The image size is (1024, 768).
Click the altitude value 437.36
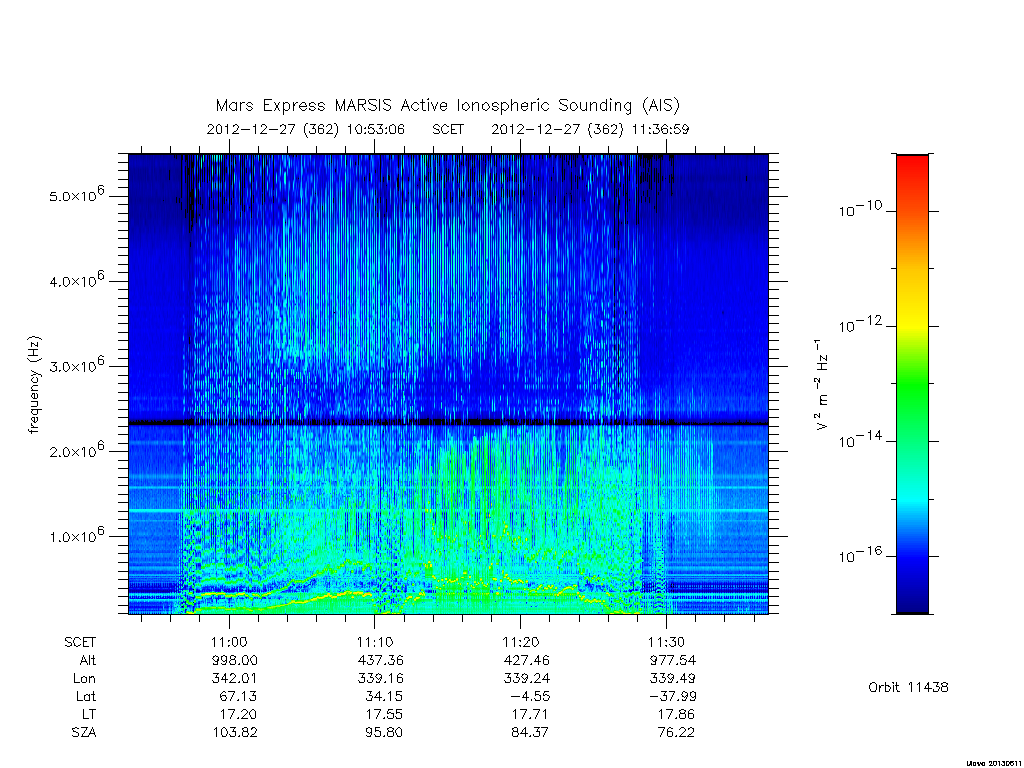381,660
